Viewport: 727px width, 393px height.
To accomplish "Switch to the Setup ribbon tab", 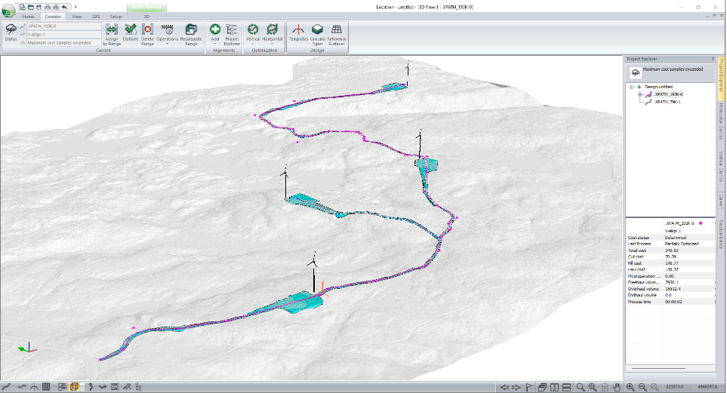I will [x=116, y=16].
